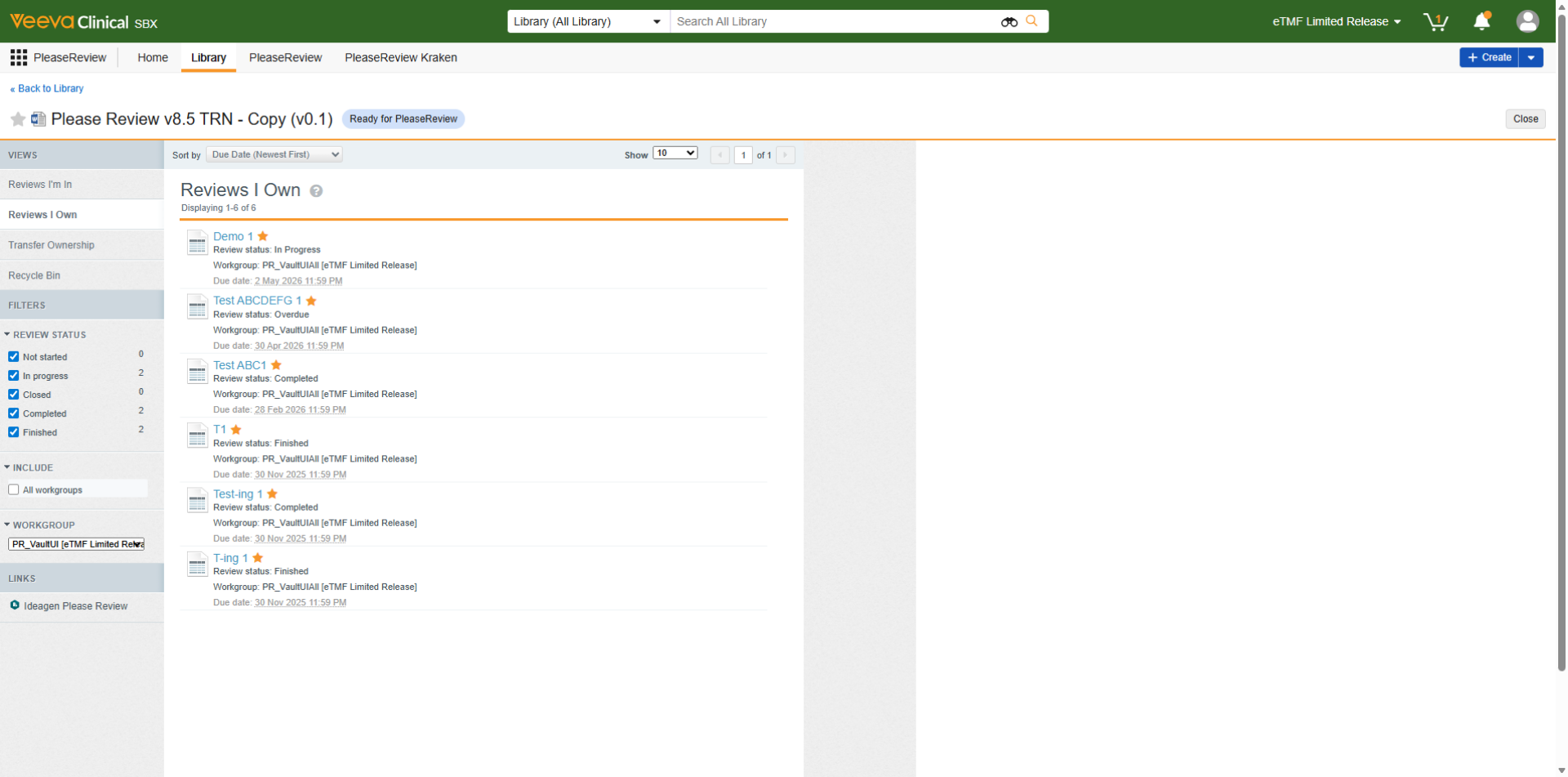
Task: Open the T-ing 1 review link
Action: 230,558
